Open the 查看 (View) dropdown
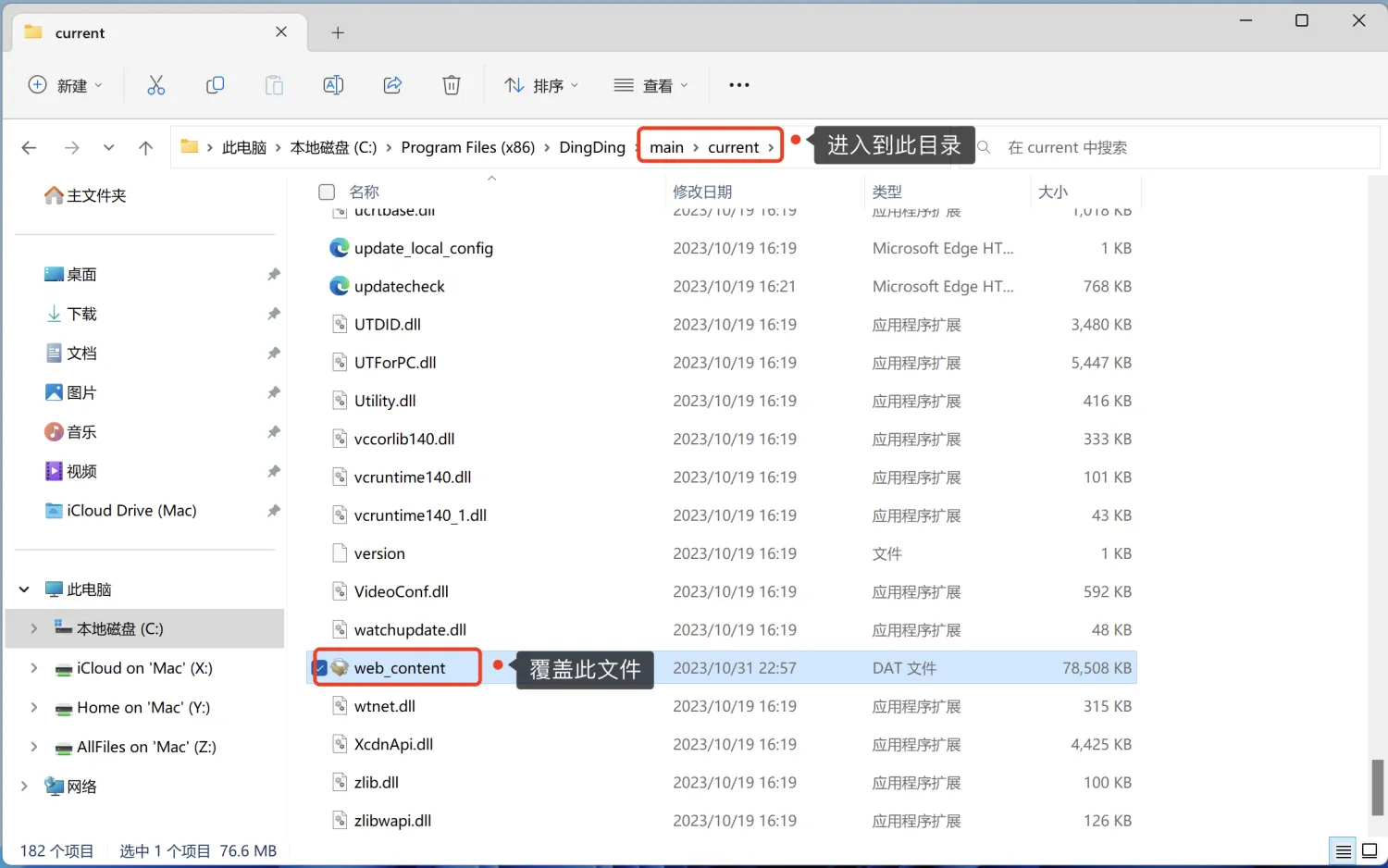This screenshot has height=868, width=1388. tap(651, 85)
